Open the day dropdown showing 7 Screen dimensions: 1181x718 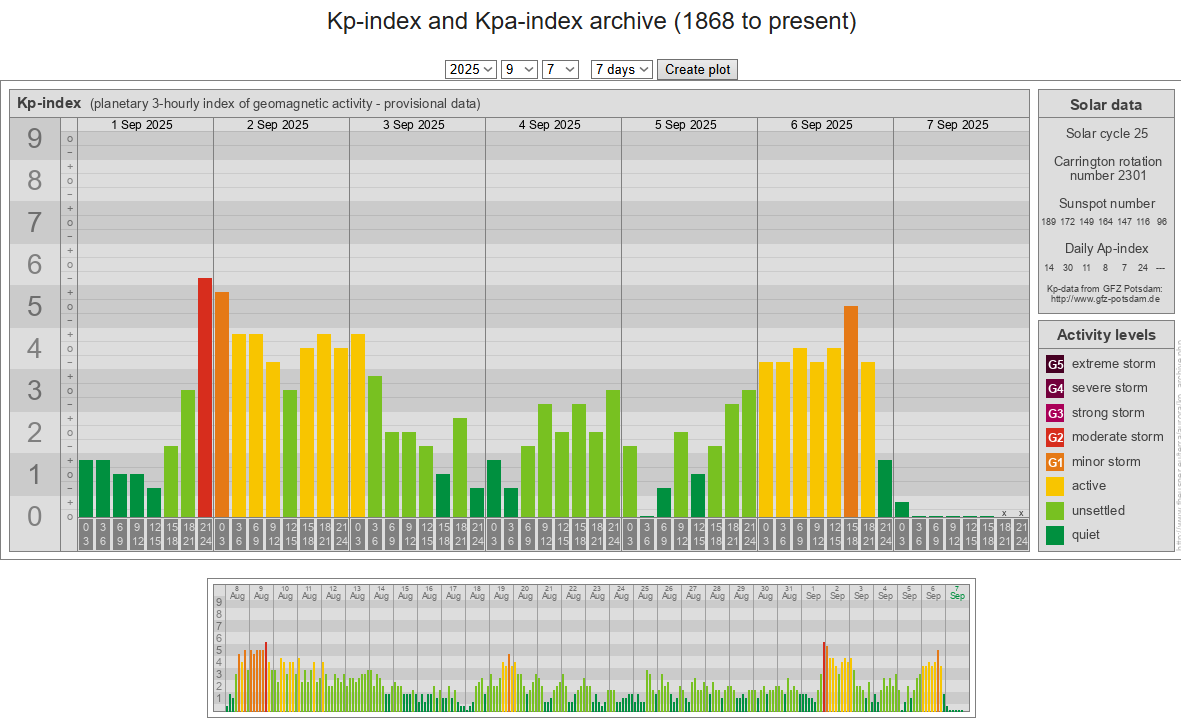tap(560, 69)
